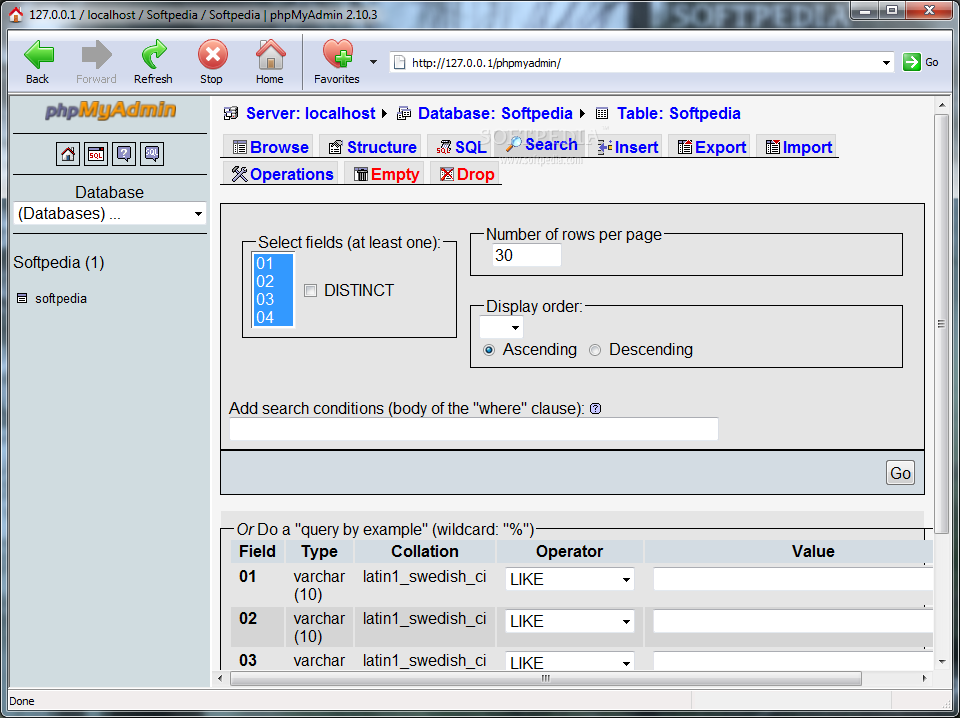Click the scroll down arrow
Image resolution: width=960 pixels, height=718 pixels.
942,662
